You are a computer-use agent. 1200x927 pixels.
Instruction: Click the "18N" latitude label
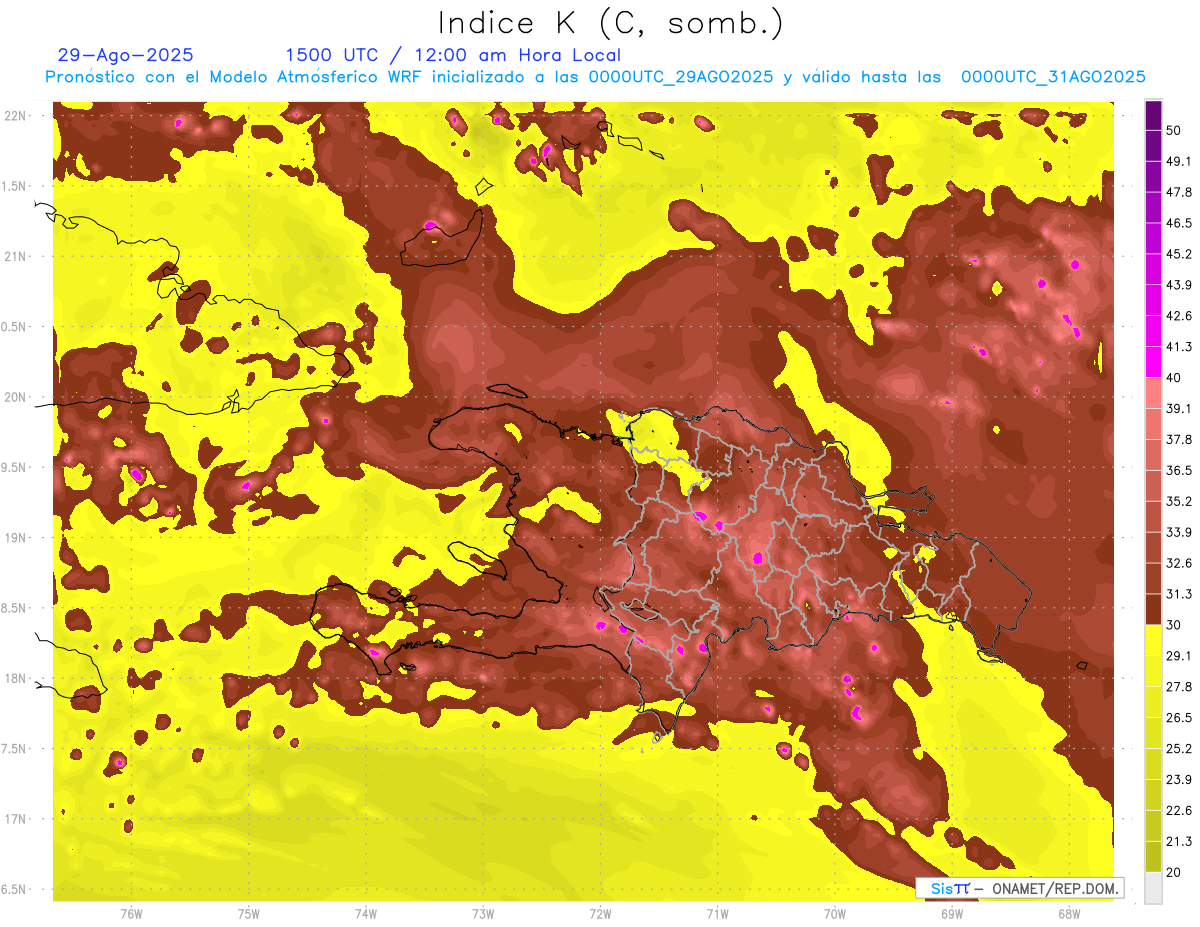coord(17,678)
